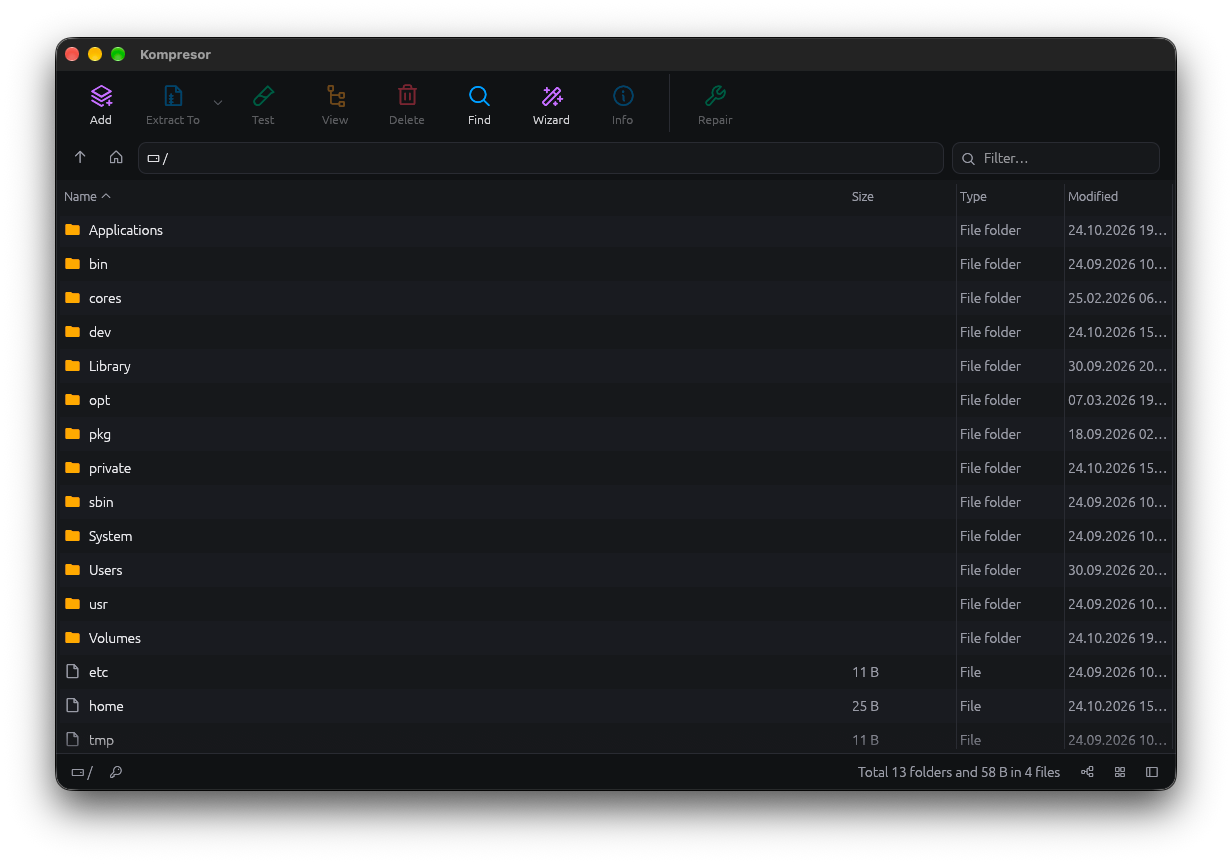Switch to the grid view icon
The width and height of the screenshot is (1232, 864).
[x=1120, y=772]
